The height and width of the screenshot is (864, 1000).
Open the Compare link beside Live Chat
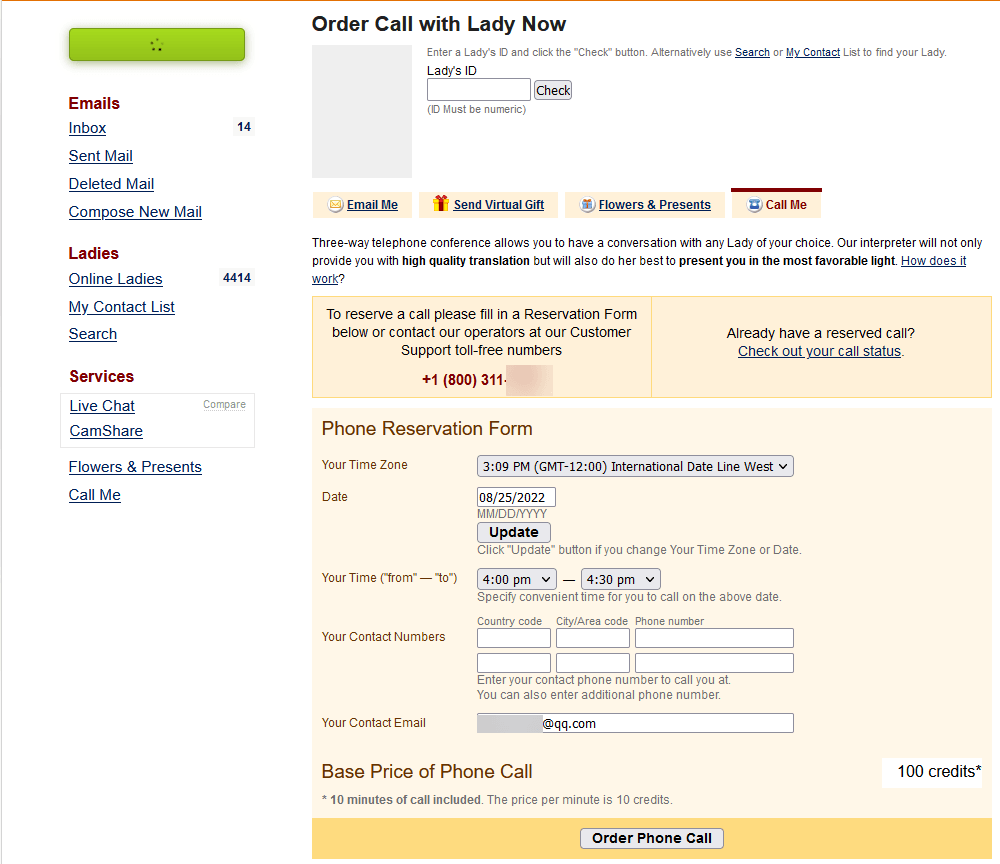point(224,404)
